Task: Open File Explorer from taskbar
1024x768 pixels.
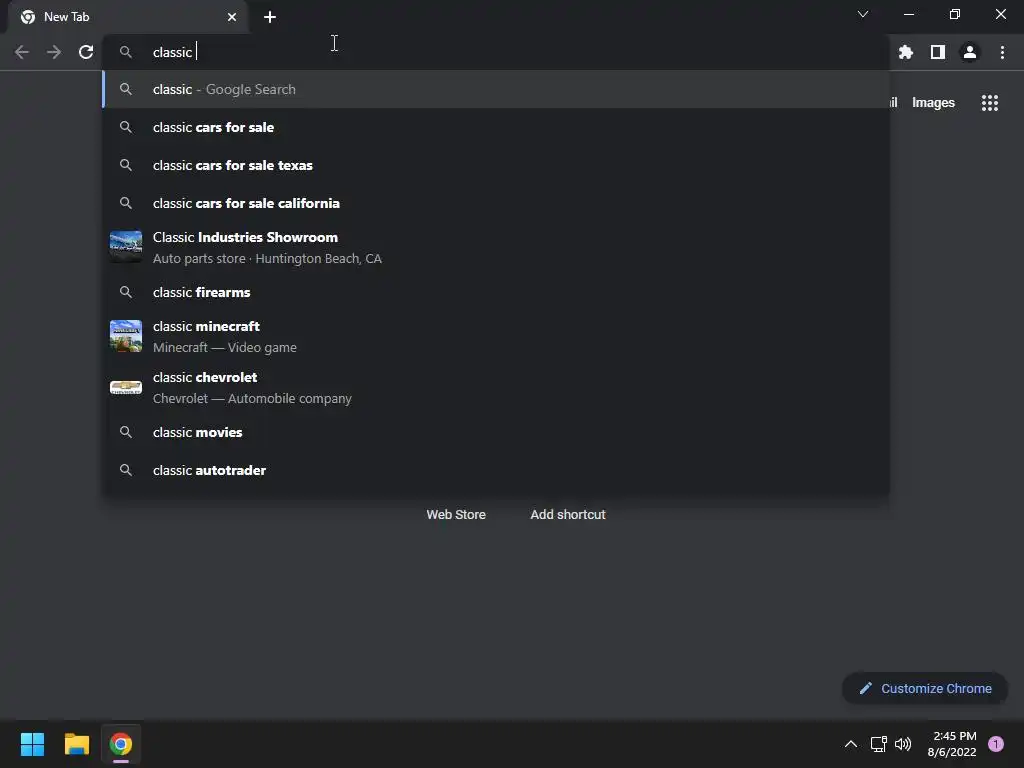Action: [x=76, y=744]
